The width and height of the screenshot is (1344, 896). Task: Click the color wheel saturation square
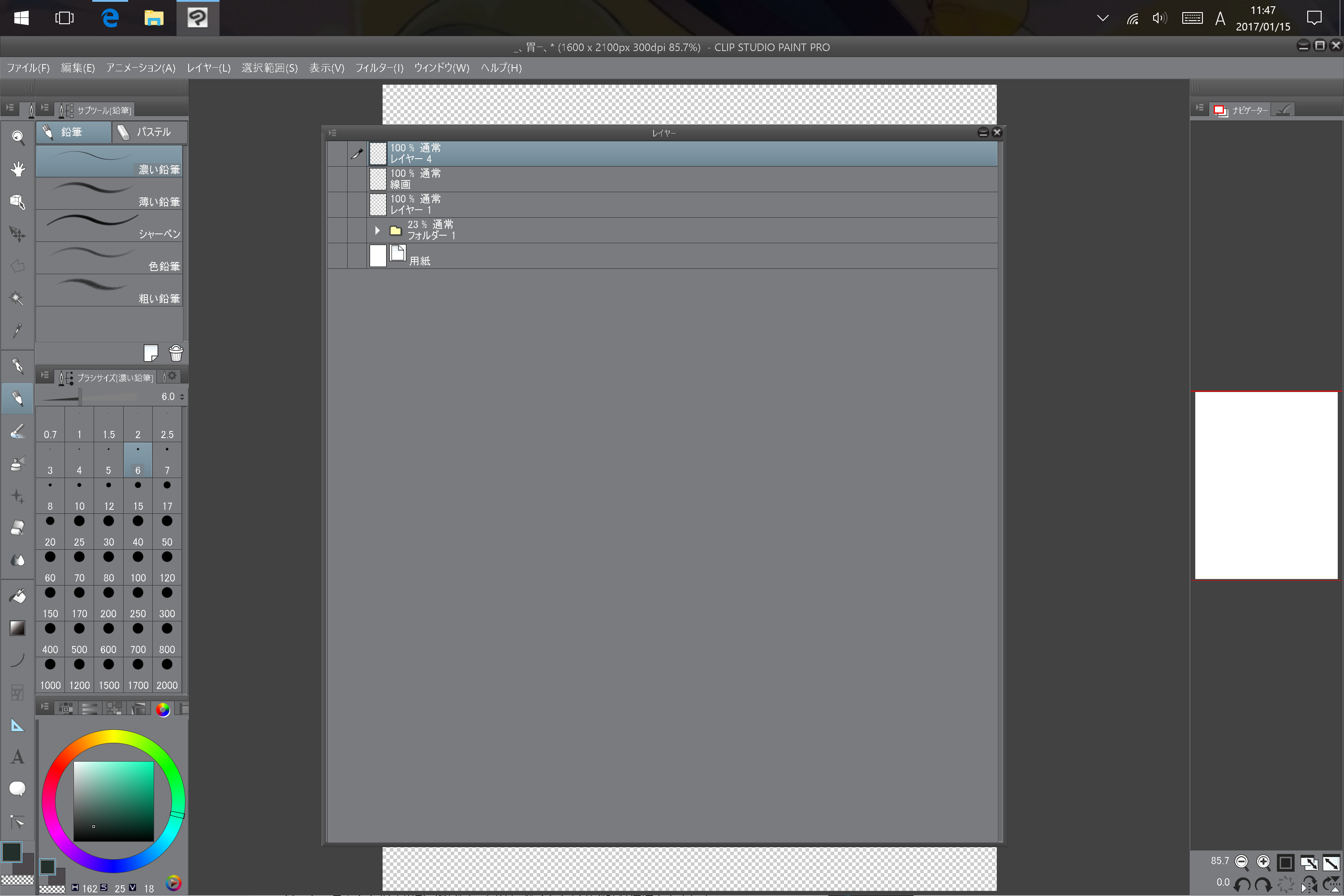pos(113,801)
